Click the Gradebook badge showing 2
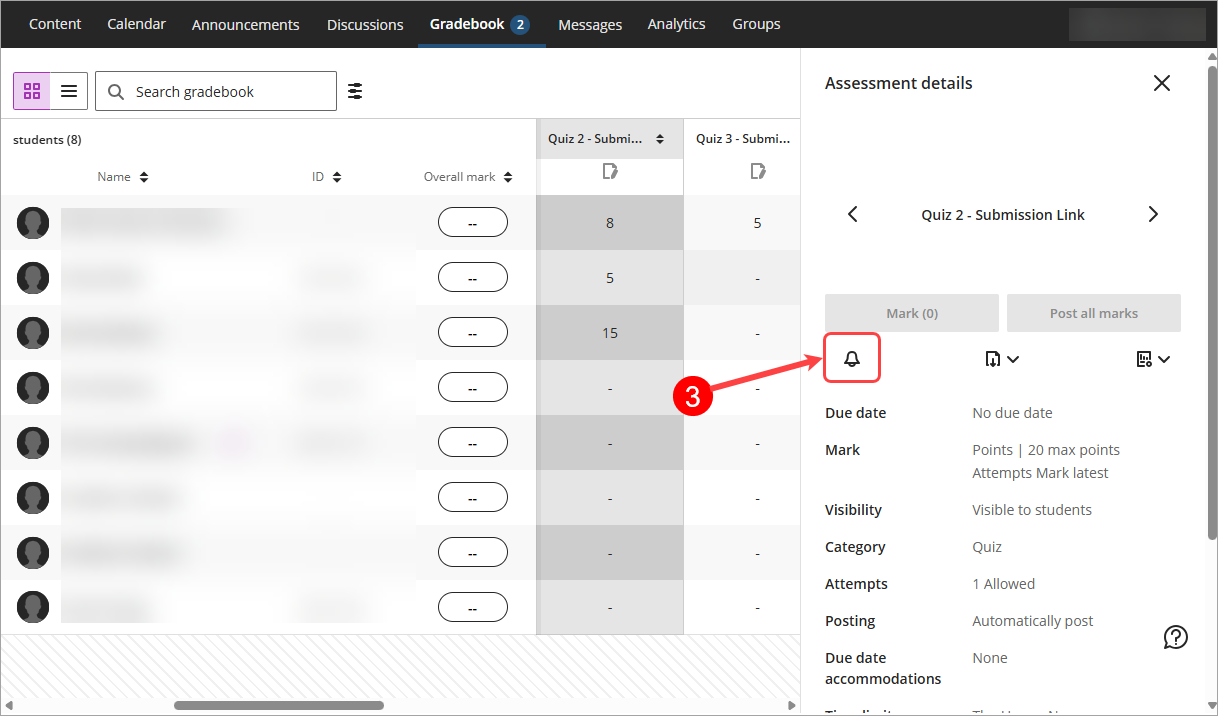The height and width of the screenshot is (716, 1218). coord(520,25)
